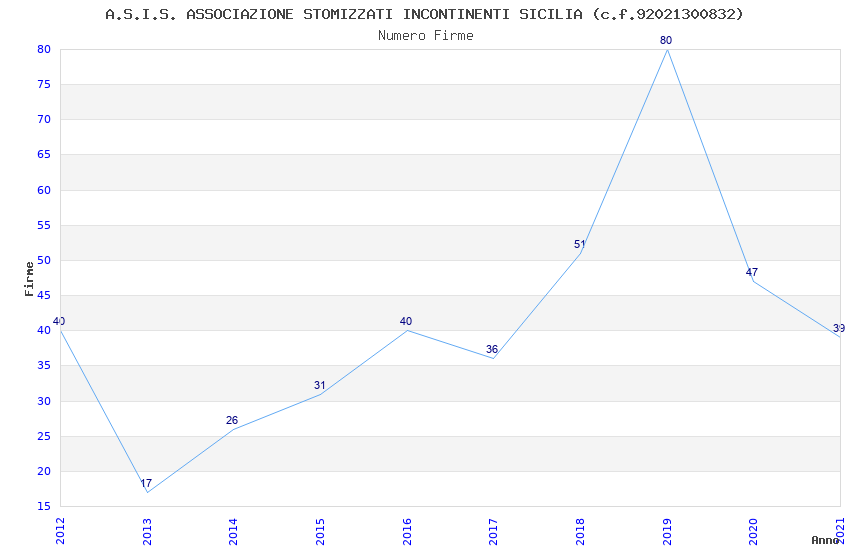This screenshot has width=850, height=550.
Task: Click the chart title A.S.I.S. ASSOCIAZIONE STOMIZZATI
Action: pos(424,15)
